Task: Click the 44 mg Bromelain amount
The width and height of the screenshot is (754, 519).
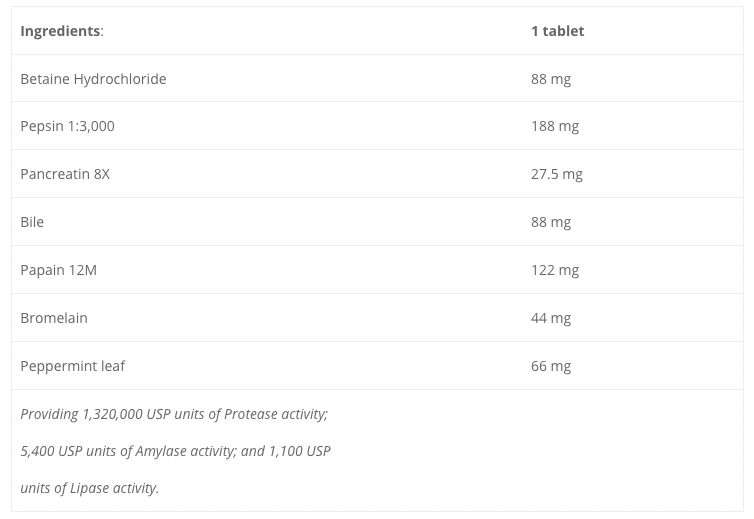Action: (x=551, y=318)
